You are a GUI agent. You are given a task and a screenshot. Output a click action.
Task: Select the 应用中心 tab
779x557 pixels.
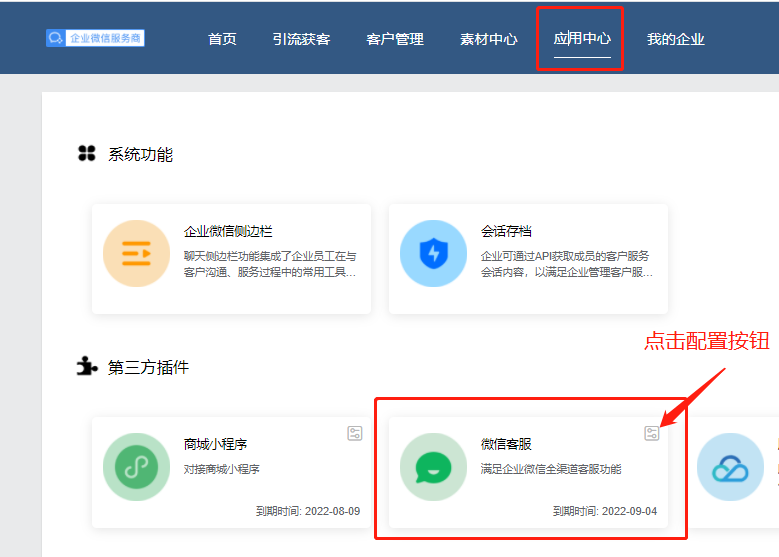pyautogui.click(x=582, y=39)
